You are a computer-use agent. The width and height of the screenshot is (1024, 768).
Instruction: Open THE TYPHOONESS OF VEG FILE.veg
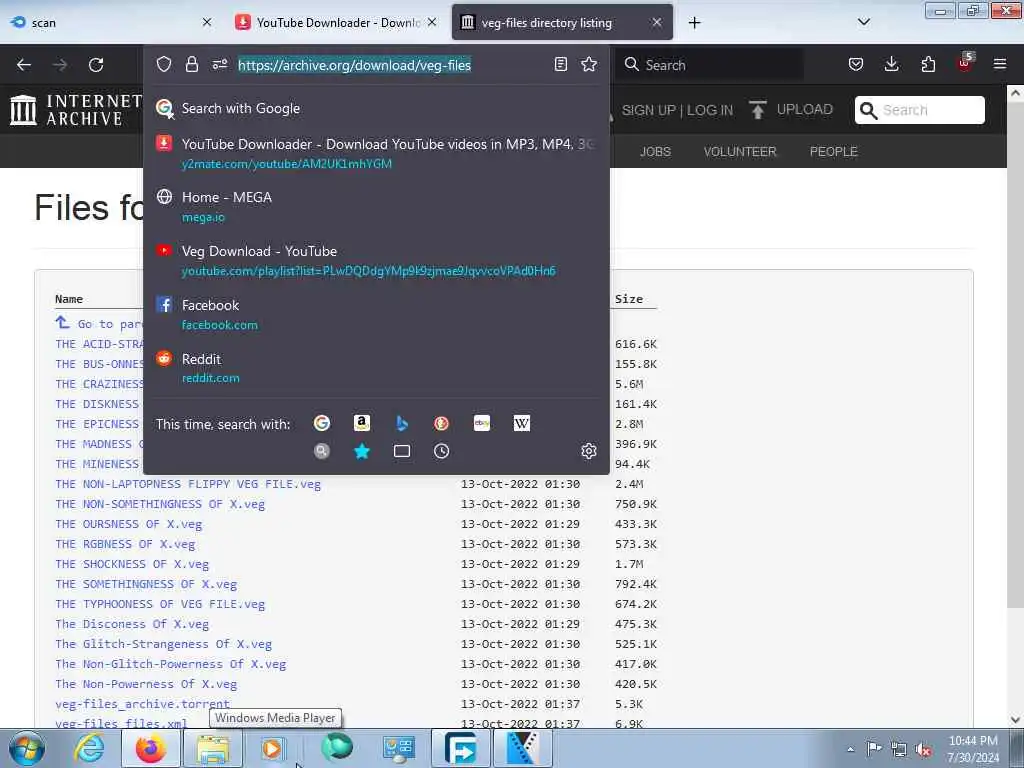coord(160,604)
